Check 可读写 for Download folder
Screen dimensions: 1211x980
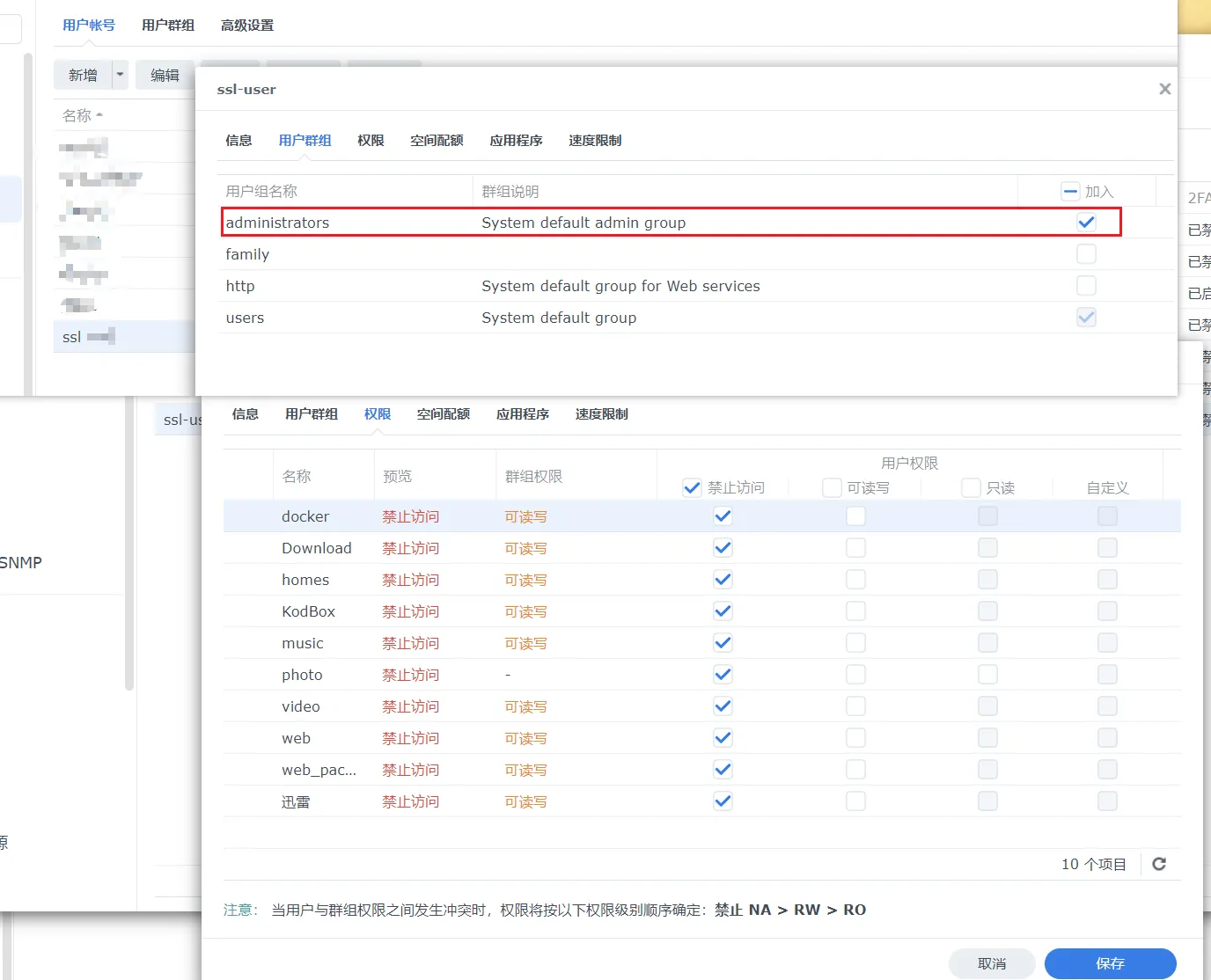pyautogui.click(x=855, y=548)
